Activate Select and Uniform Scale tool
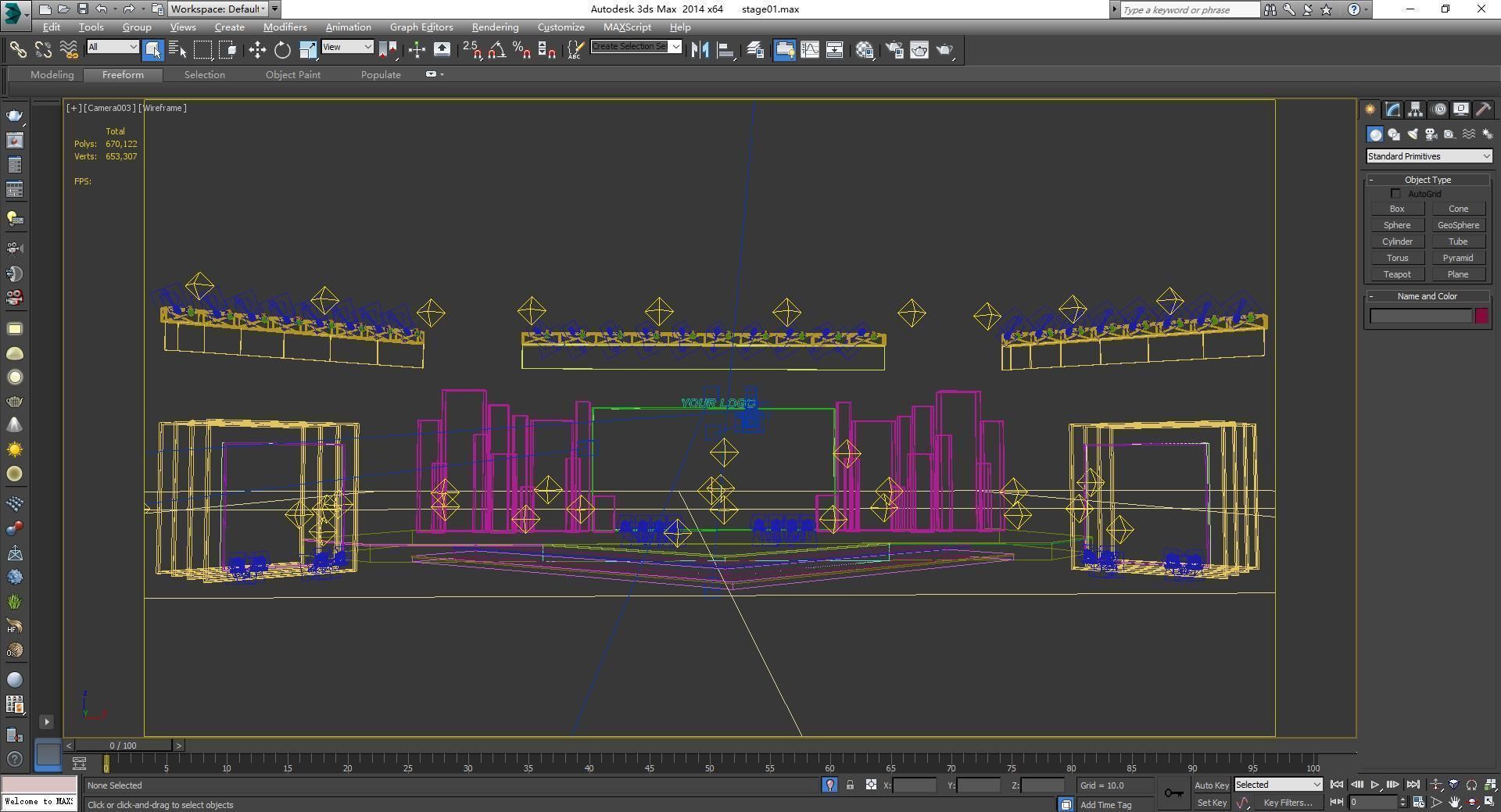Screen dimensions: 1501x812 (x=308, y=50)
